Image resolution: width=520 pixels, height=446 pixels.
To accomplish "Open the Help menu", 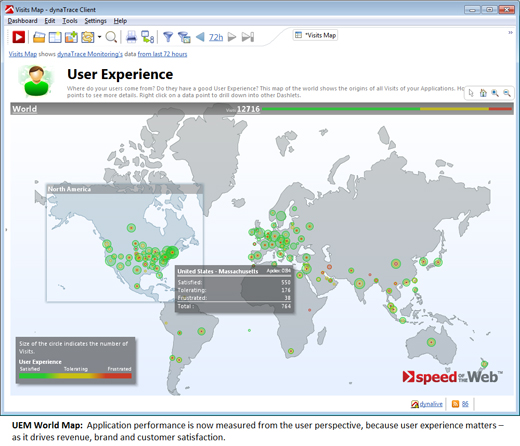I will click(x=120, y=21).
